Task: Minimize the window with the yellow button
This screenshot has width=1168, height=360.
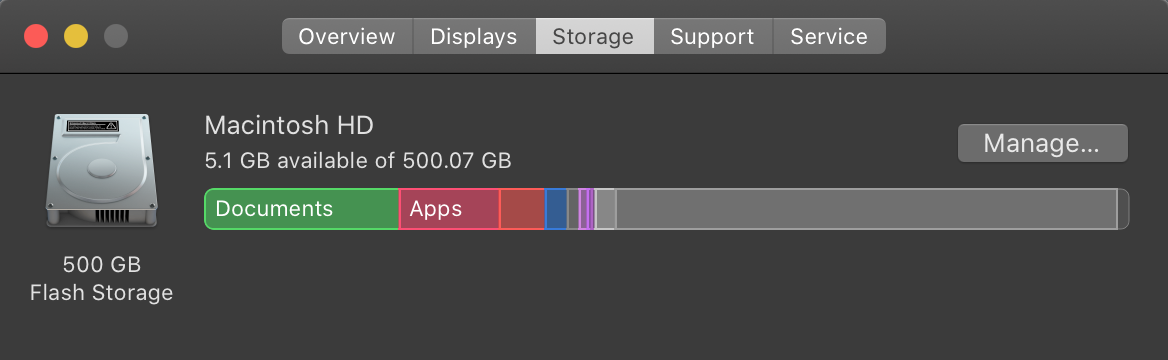Action: 75,36
